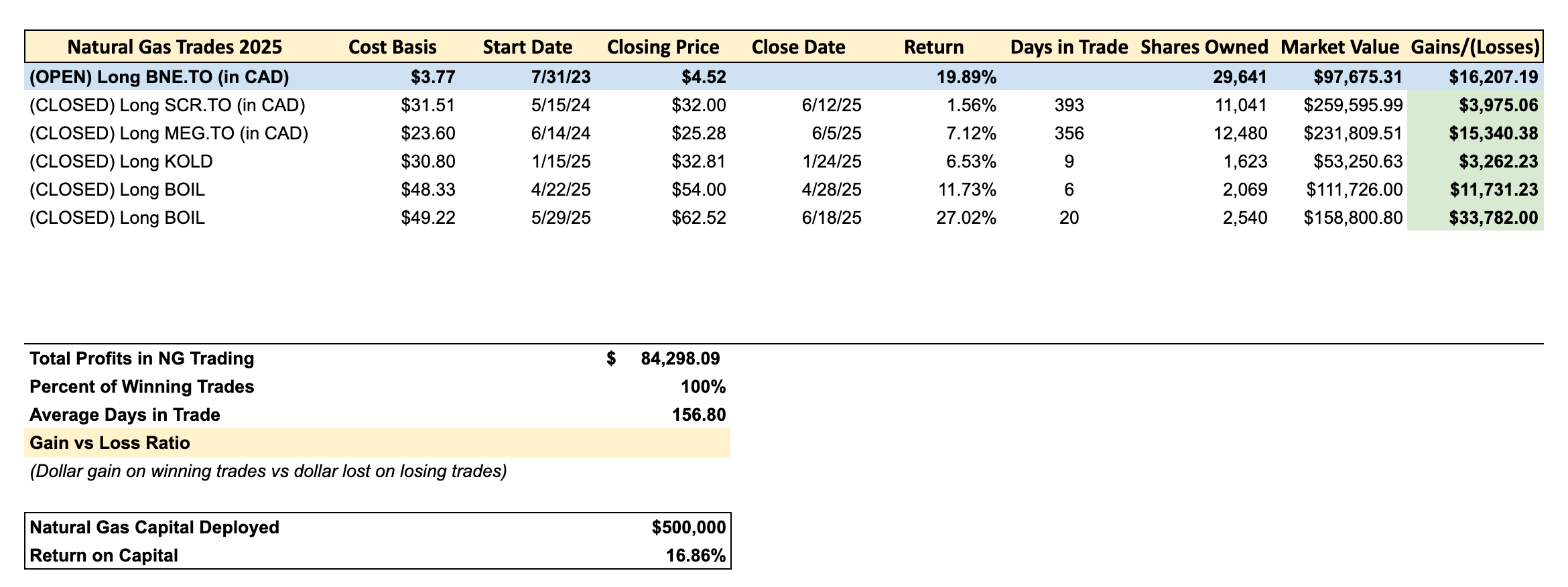Select the Cost Basis column header
This screenshot has height=587, width=1568.
pos(393,47)
